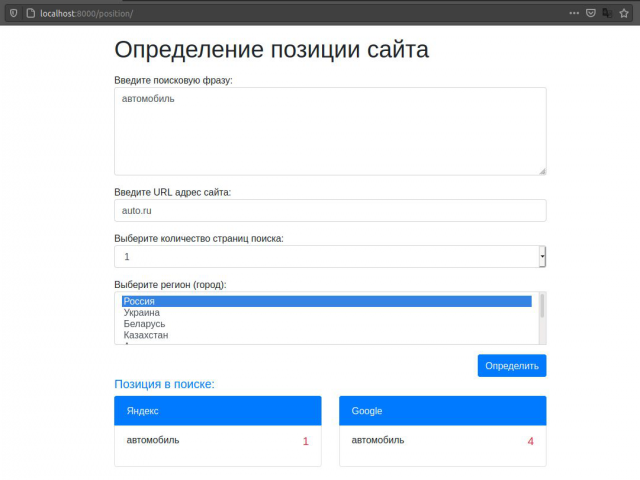
Task: Open the page actions three-dots menu
Action: 574,13
